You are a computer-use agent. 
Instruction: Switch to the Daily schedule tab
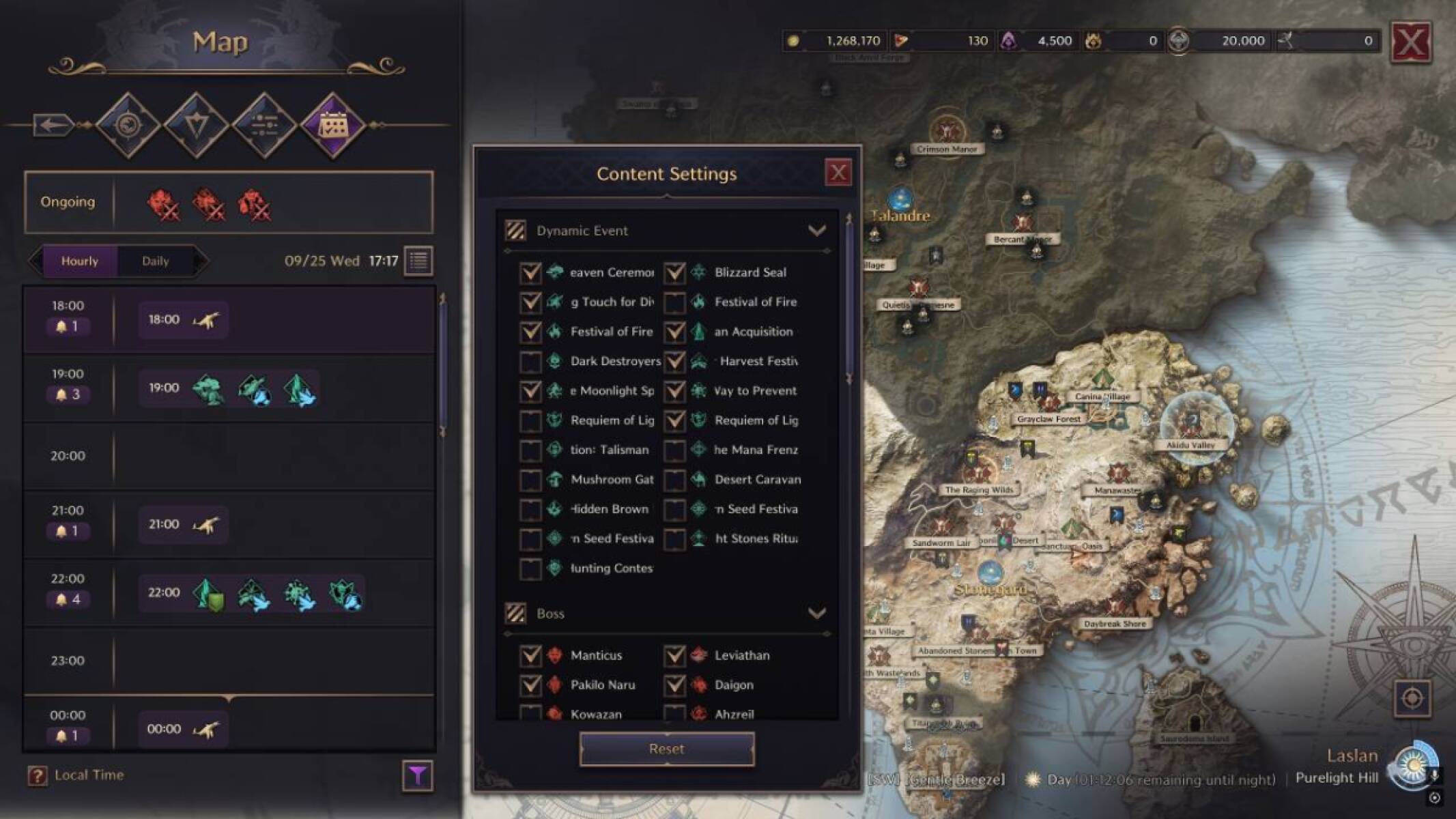point(155,260)
